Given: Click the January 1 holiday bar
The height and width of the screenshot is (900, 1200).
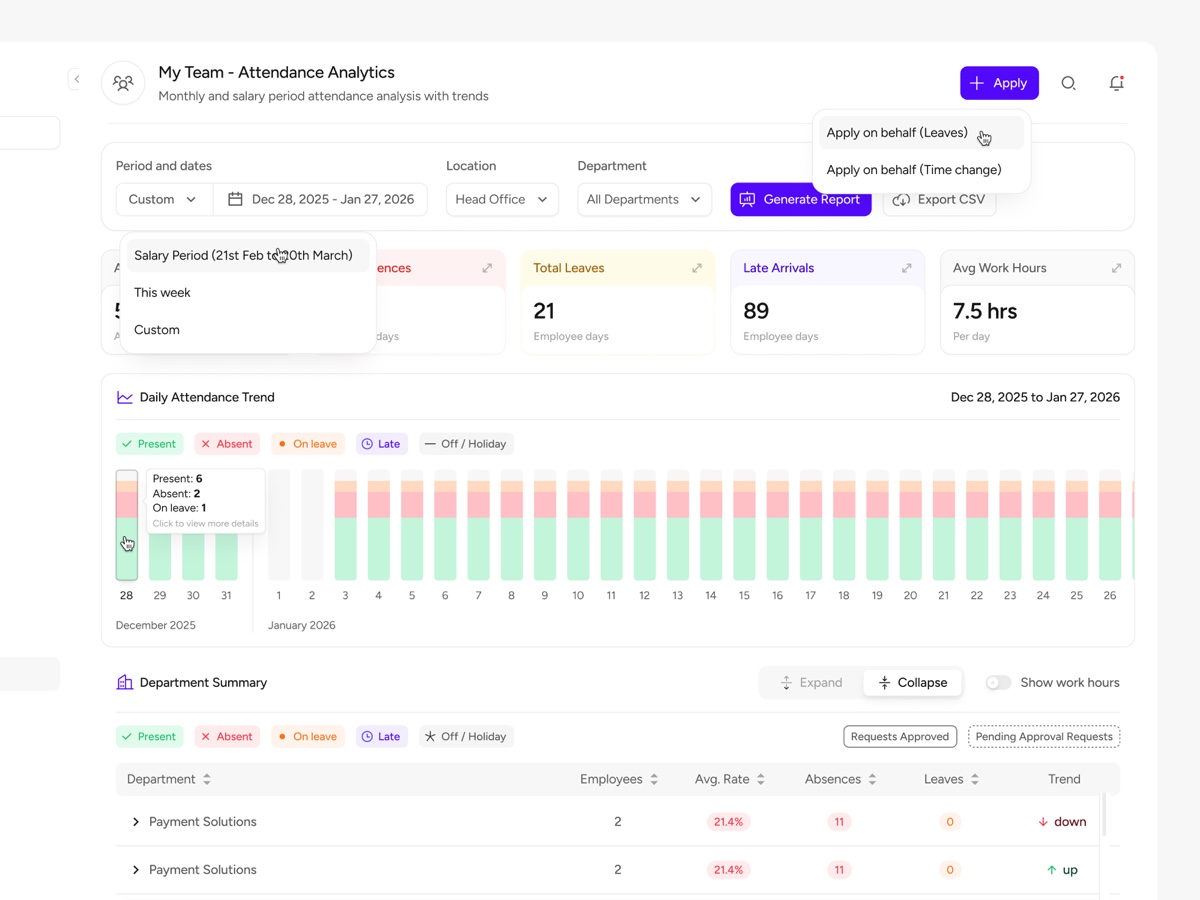Looking at the screenshot, I should 279,525.
